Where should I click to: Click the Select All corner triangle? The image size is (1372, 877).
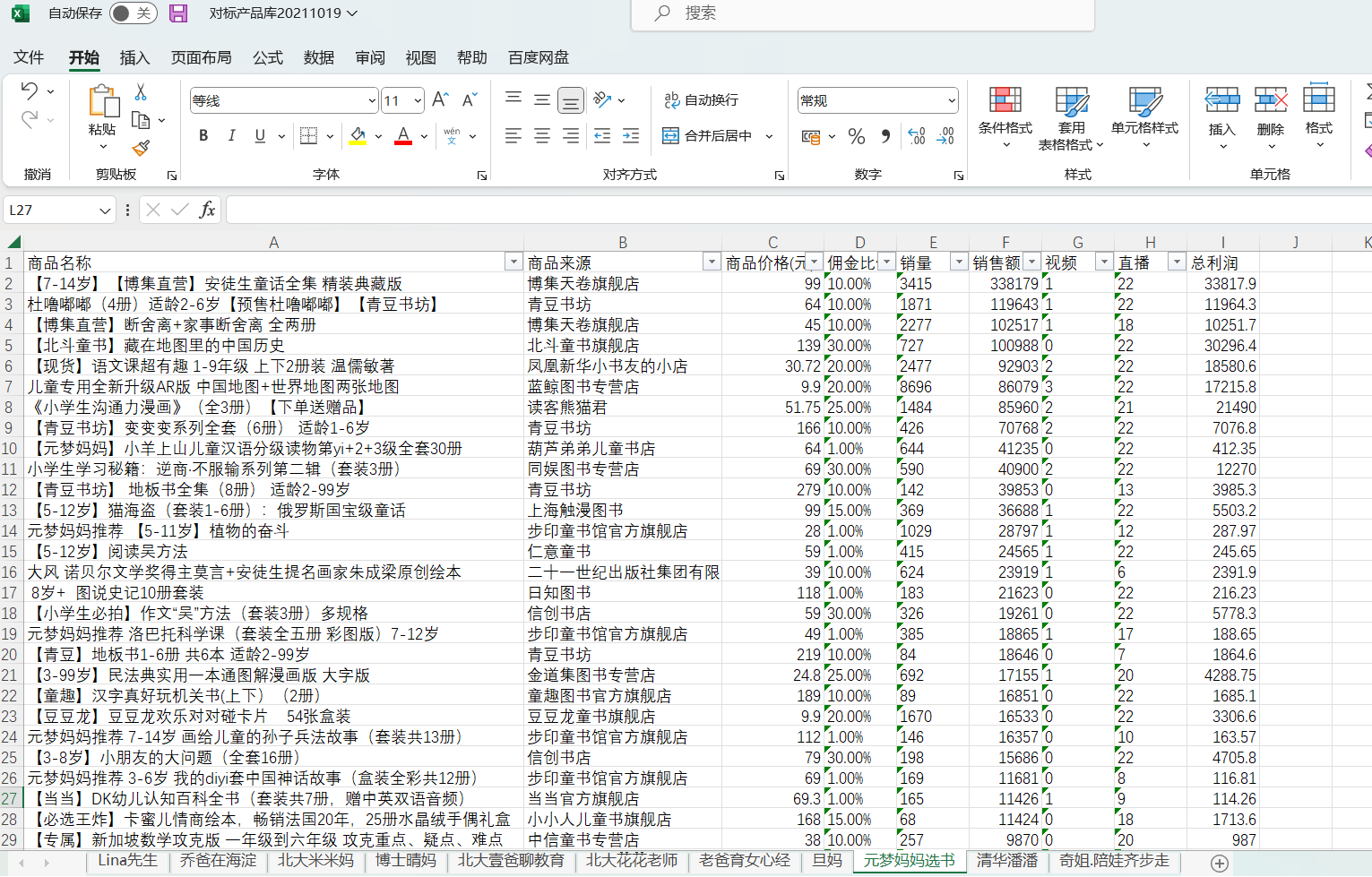pyautogui.click(x=13, y=242)
